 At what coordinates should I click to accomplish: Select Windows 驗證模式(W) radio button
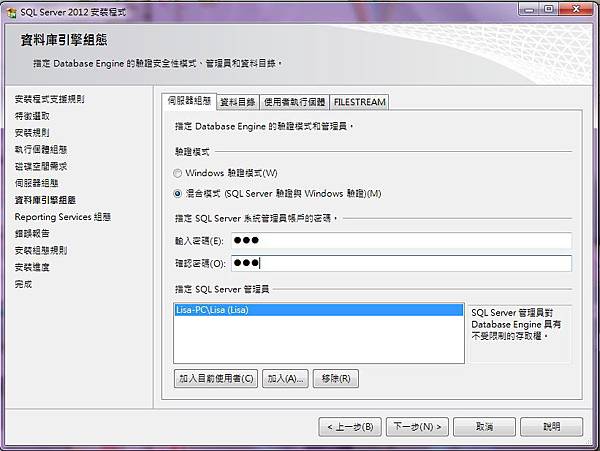click(x=177, y=173)
